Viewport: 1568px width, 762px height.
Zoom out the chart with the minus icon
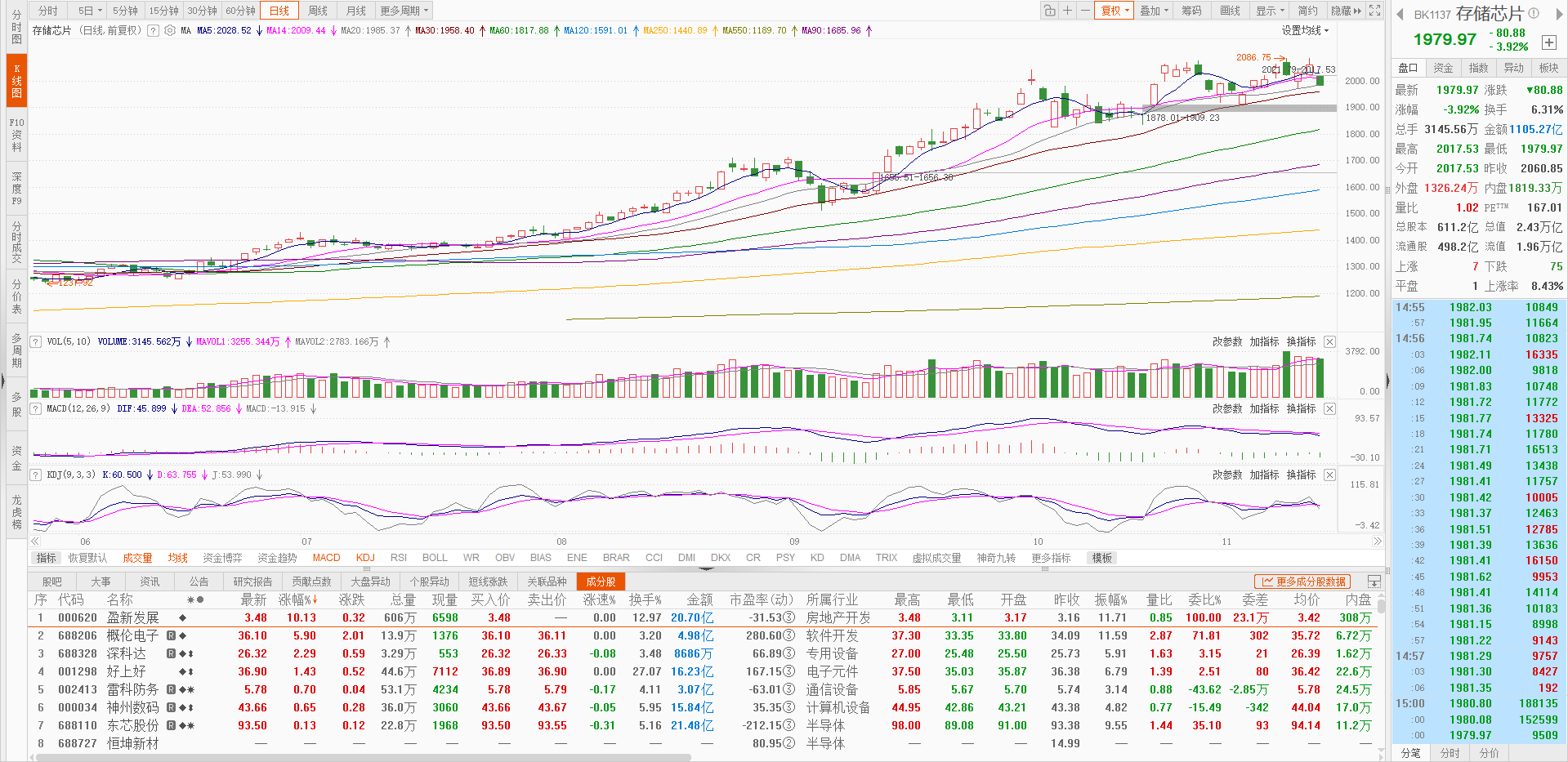coord(1084,11)
